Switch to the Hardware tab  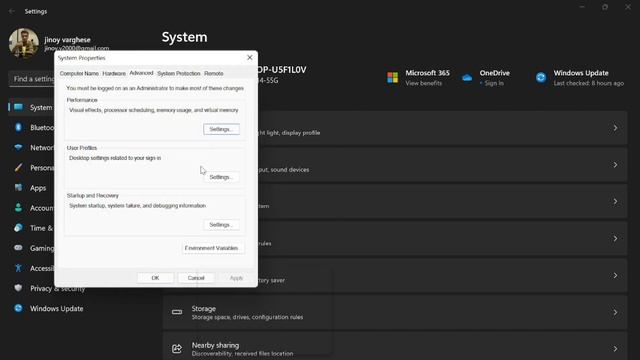tap(114, 73)
